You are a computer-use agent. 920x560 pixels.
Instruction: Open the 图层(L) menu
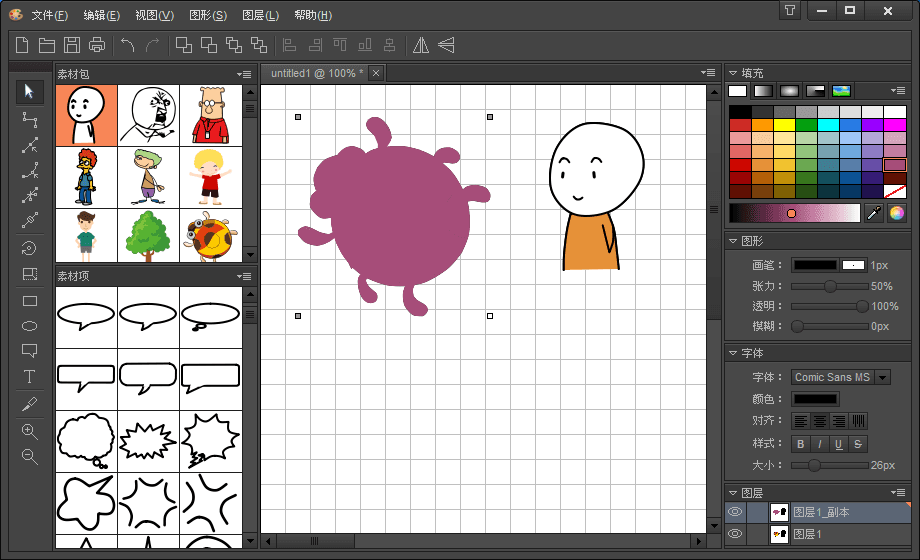260,15
